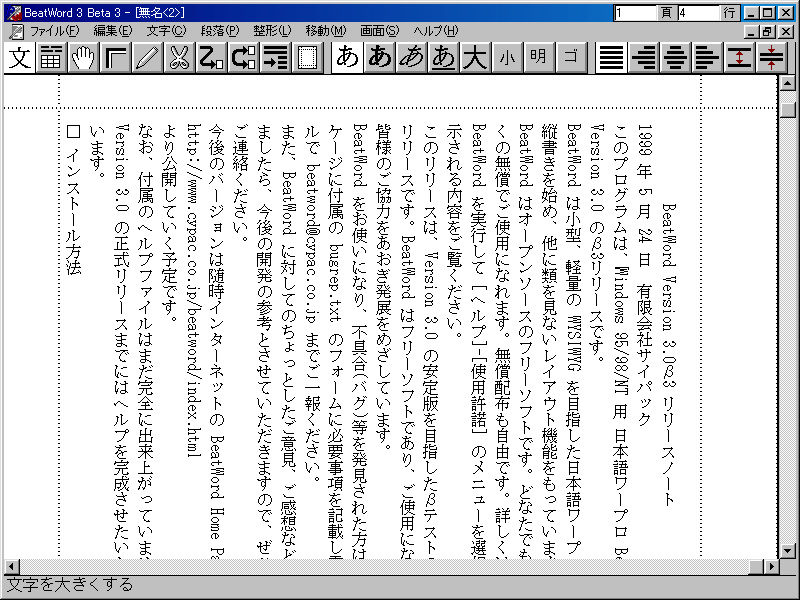Open the 移動(M) menu
Viewport: 800px width, 600px height.
[326, 31]
